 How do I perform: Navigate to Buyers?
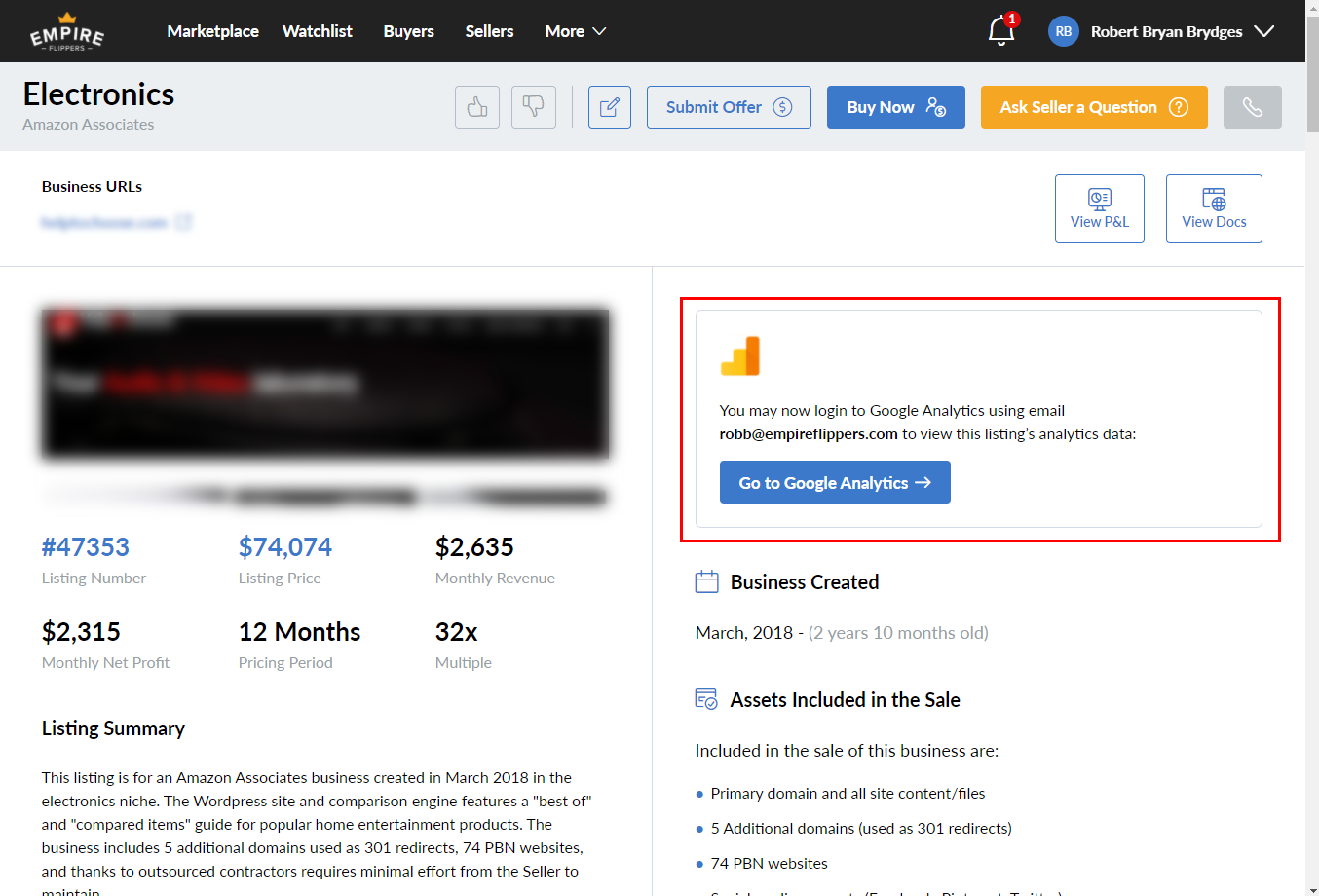point(409,31)
